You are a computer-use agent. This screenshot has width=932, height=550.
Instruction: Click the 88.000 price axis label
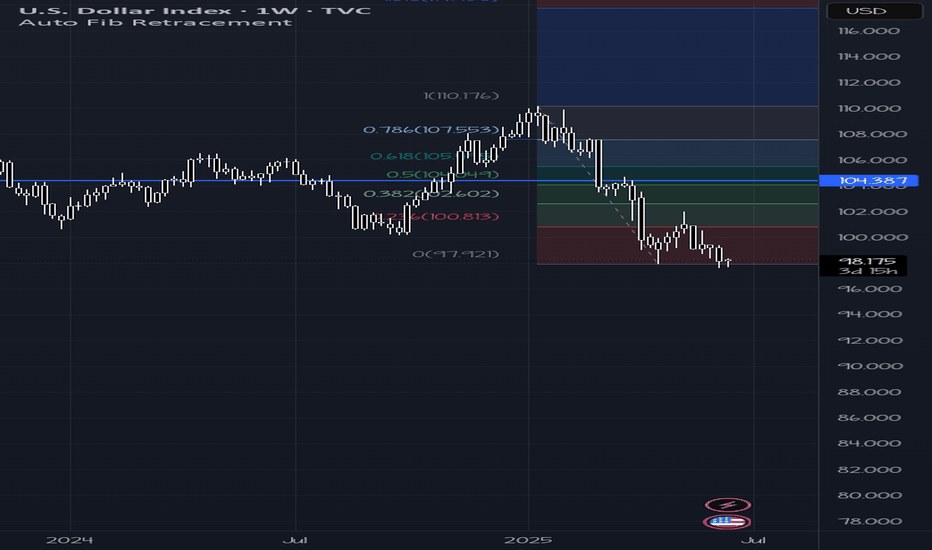(x=870, y=392)
